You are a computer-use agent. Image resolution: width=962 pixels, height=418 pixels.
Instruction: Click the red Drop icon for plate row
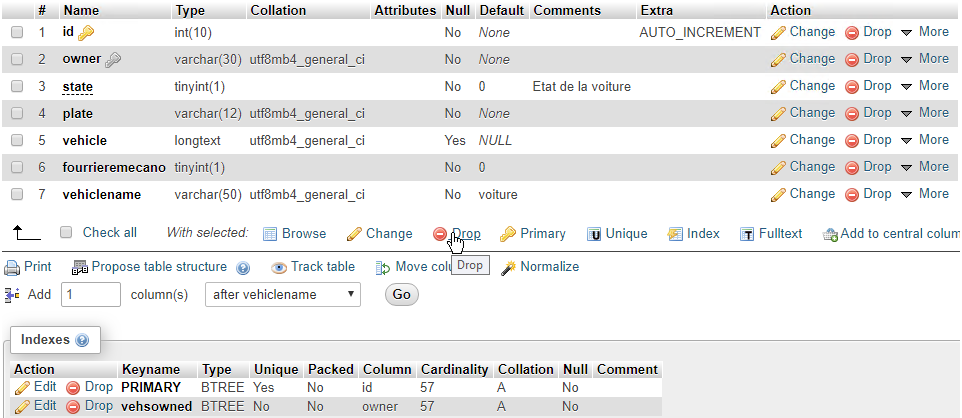click(853, 113)
